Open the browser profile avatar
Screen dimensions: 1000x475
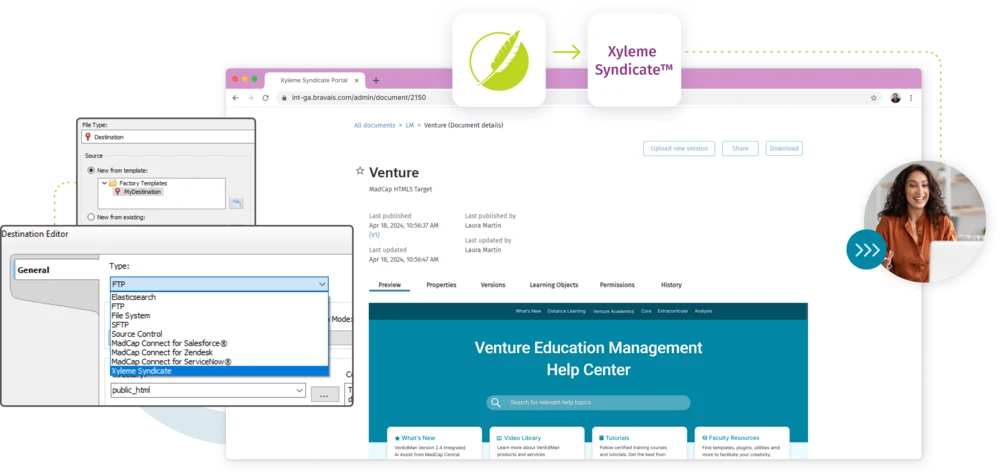pyautogui.click(x=895, y=98)
